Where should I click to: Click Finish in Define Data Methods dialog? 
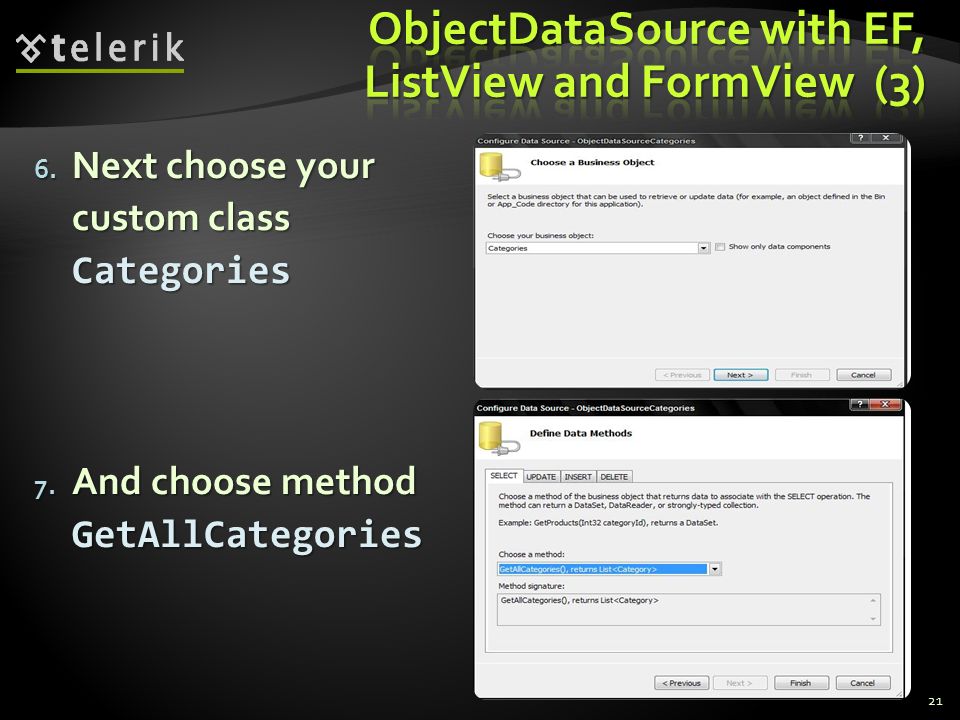(801, 683)
